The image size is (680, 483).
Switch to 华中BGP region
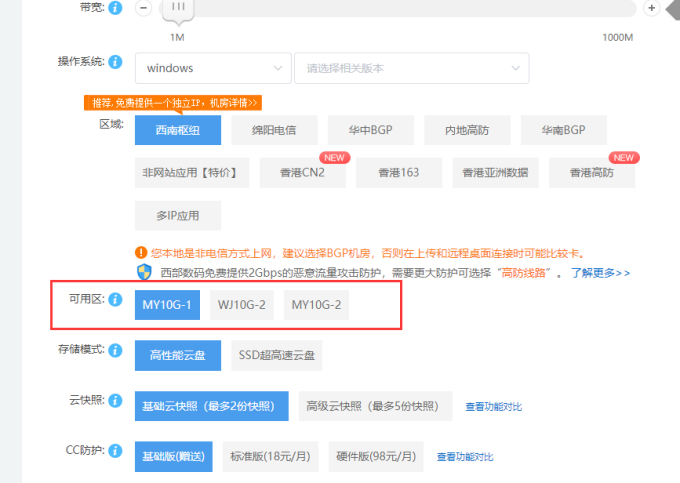click(x=370, y=130)
